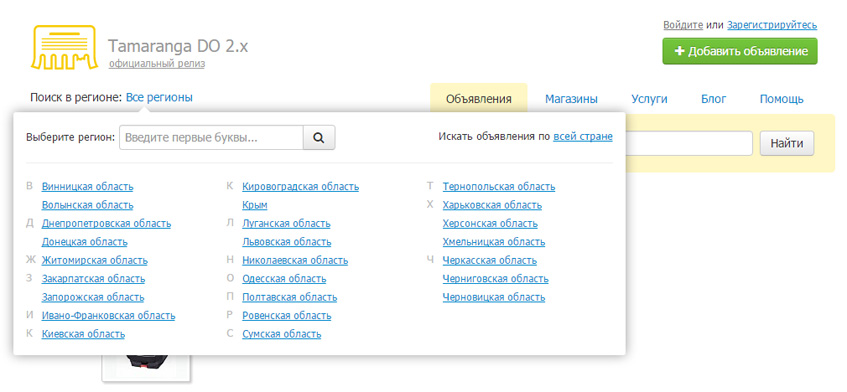
Task: Select Тернопольская область
Action: point(499,187)
